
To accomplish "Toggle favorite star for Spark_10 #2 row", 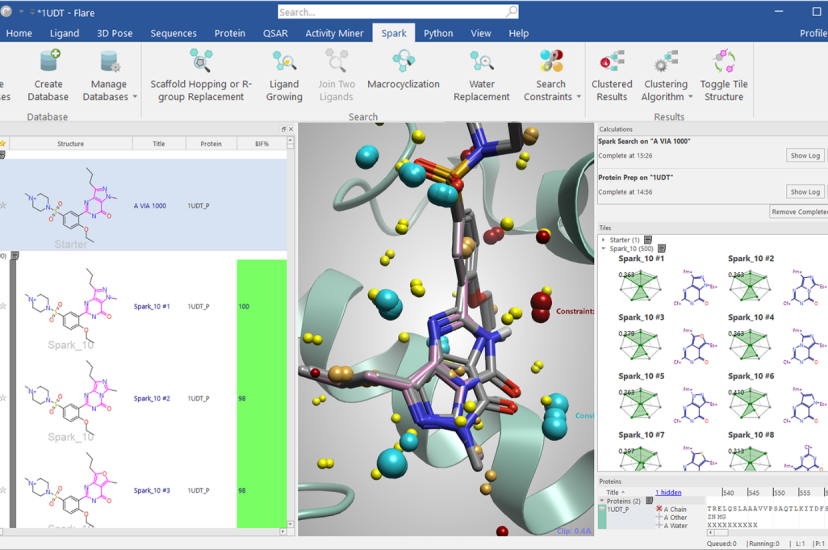I will (3, 399).
